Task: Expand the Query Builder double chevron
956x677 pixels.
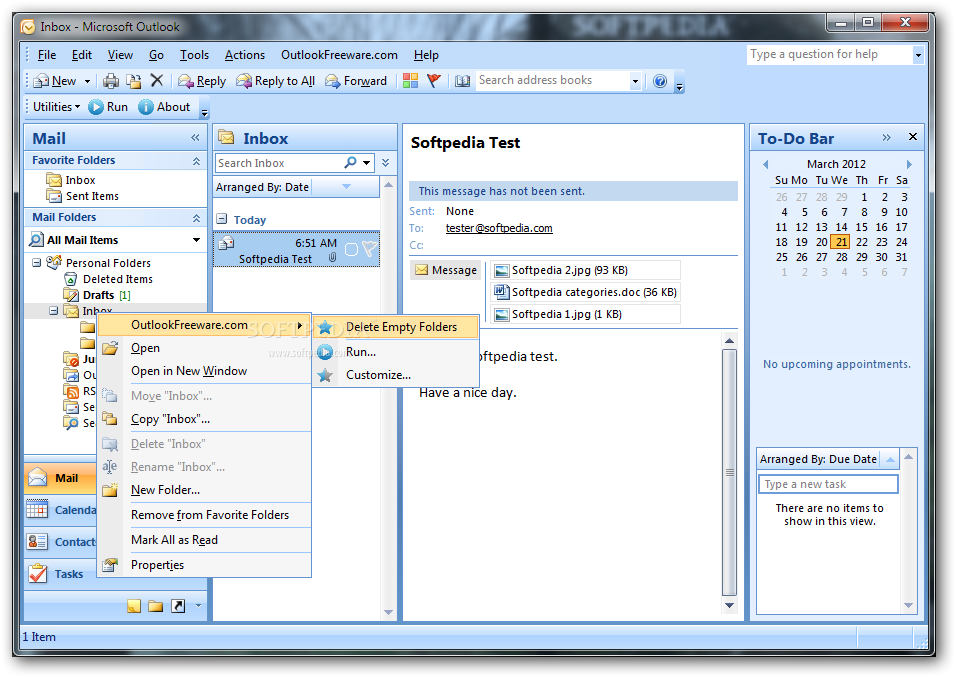Action: [385, 163]
